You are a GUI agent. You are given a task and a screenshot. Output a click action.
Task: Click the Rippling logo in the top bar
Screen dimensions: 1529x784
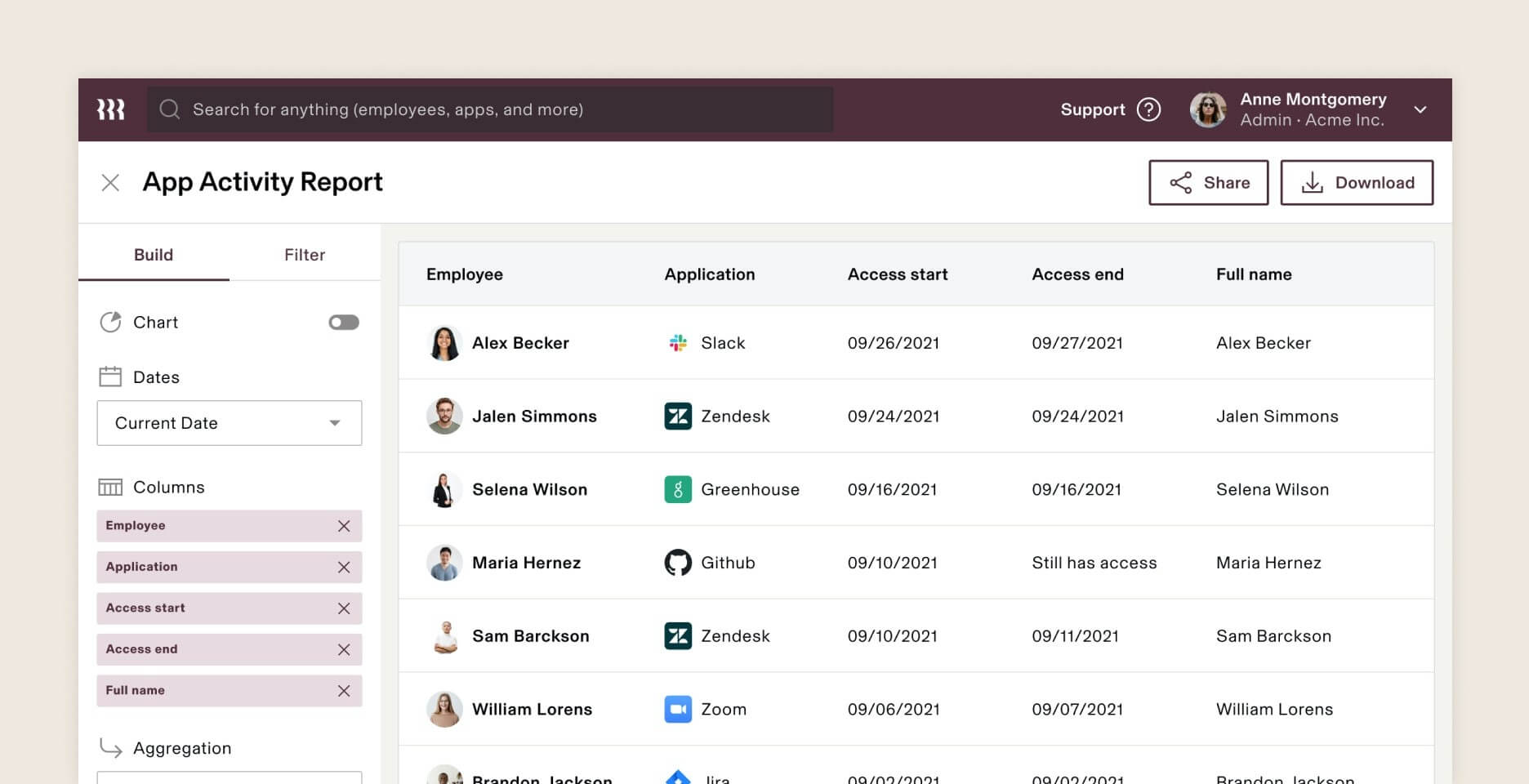[x=111, y=109]
